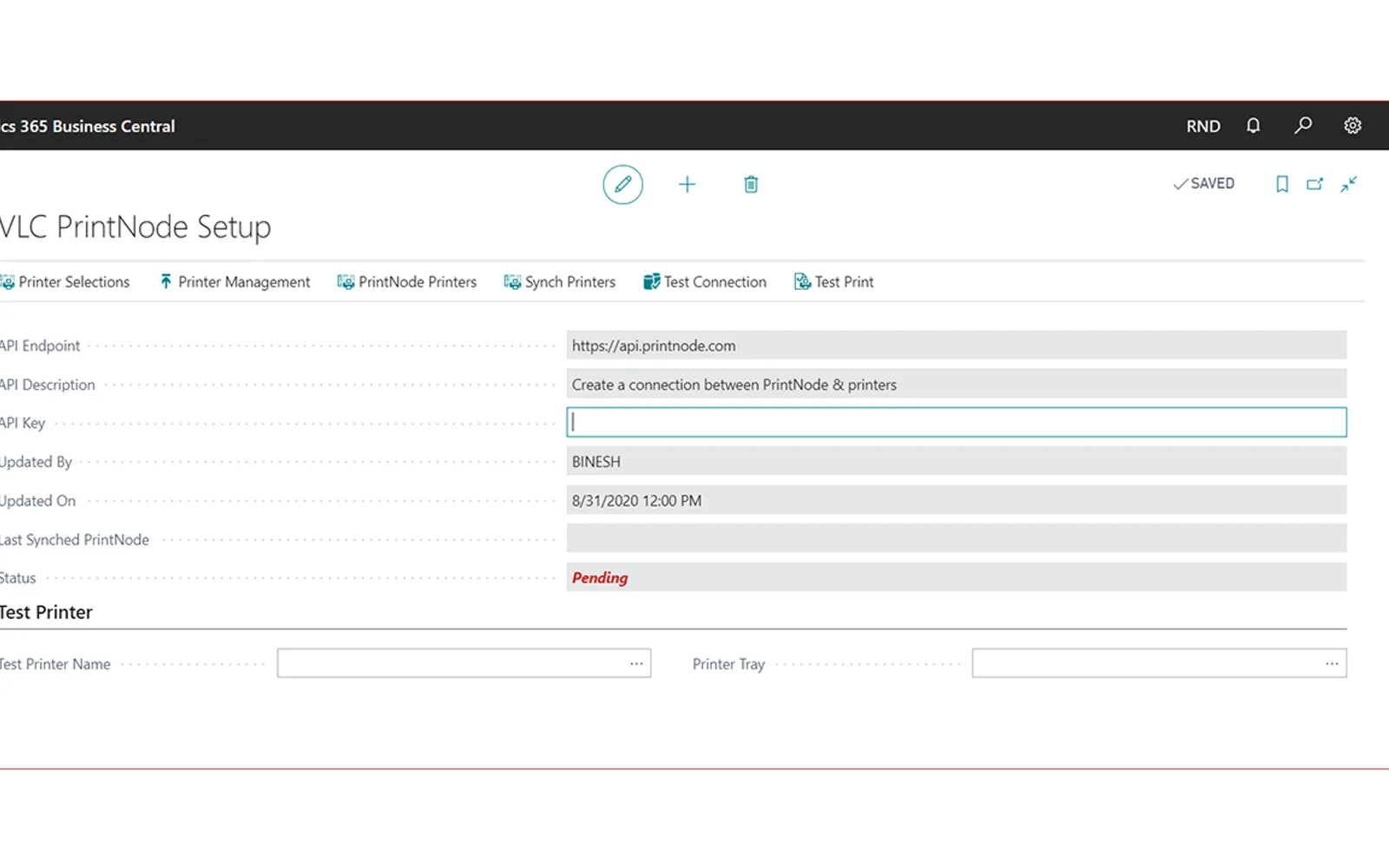Click the VLC PrintNode Setup page title
This screenshot has height=868, width=1389.
(135, 227)
